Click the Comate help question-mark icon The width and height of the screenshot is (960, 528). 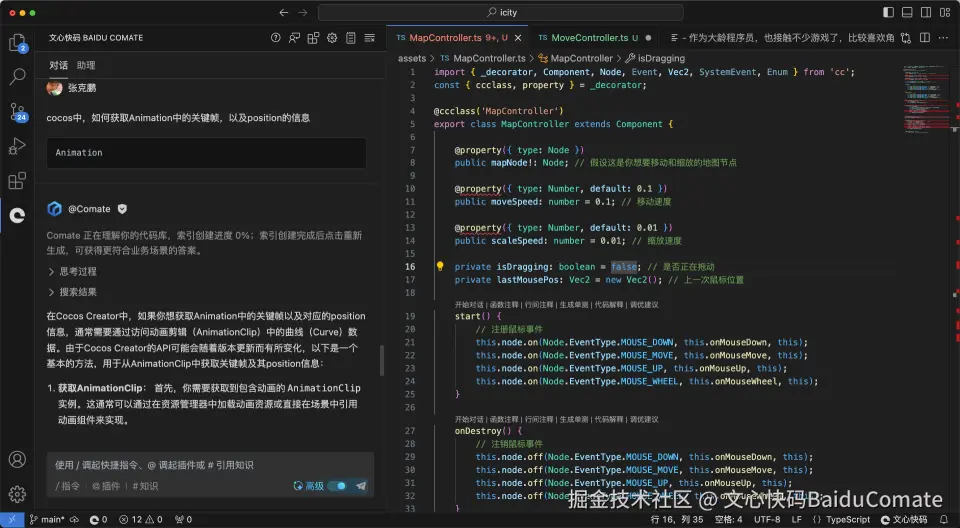(x=276, y=38)
